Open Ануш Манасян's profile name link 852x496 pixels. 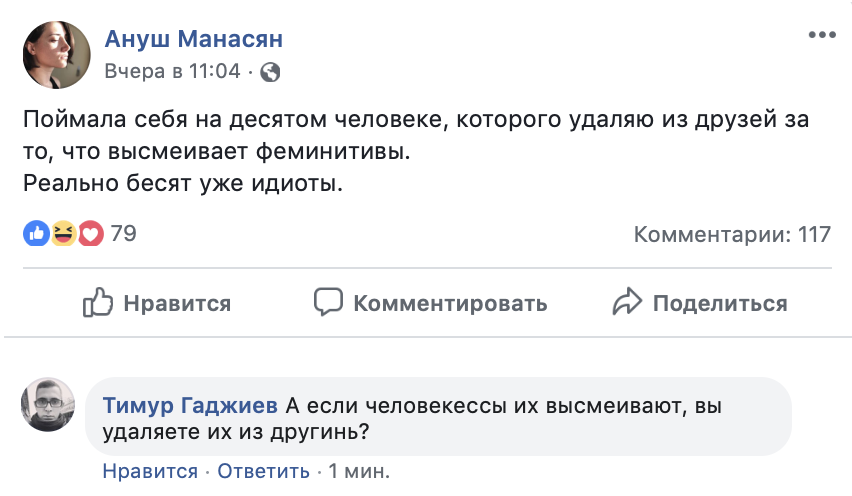(x=194, y=39)
